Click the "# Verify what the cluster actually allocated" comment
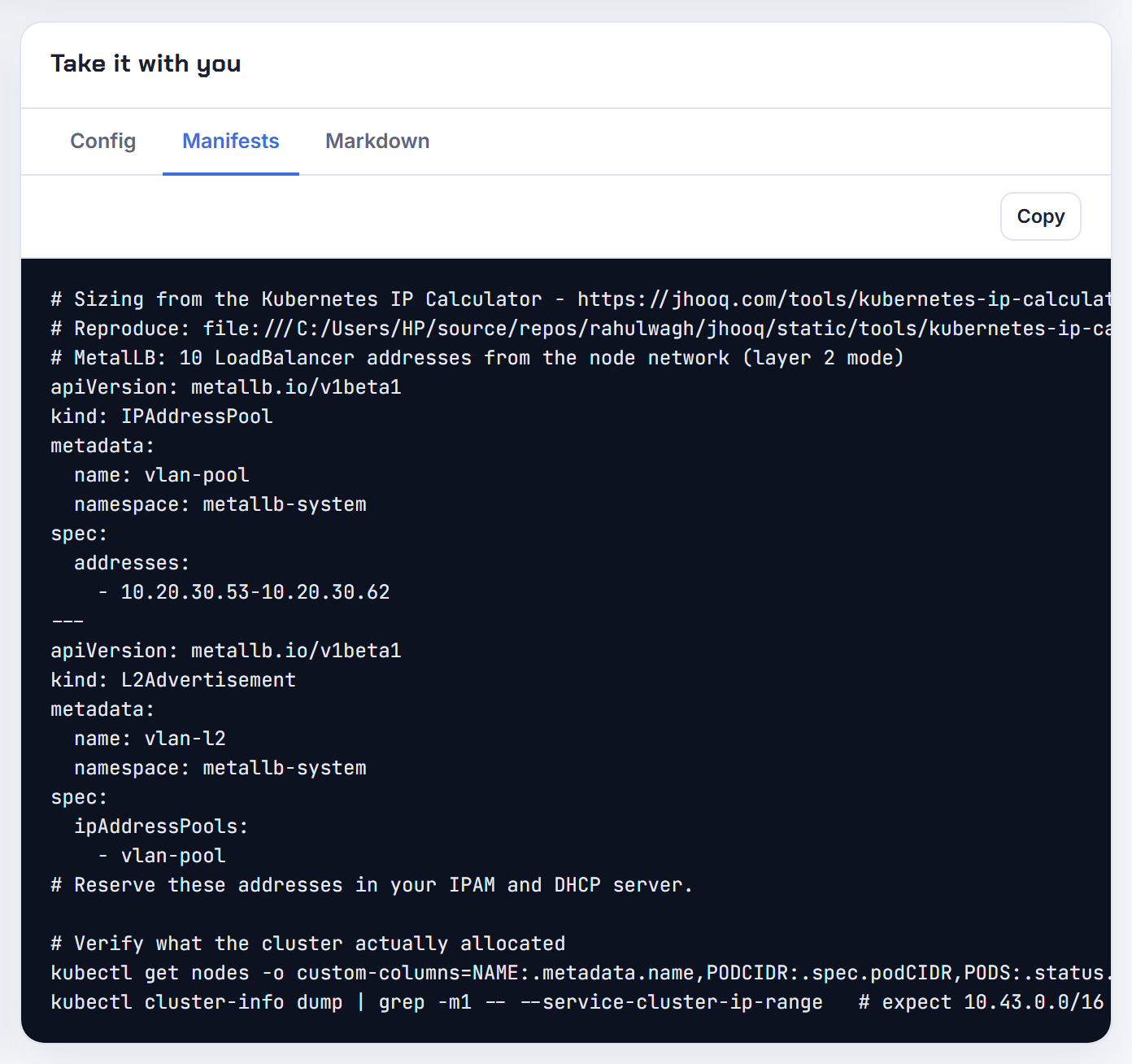 [308, 944]
